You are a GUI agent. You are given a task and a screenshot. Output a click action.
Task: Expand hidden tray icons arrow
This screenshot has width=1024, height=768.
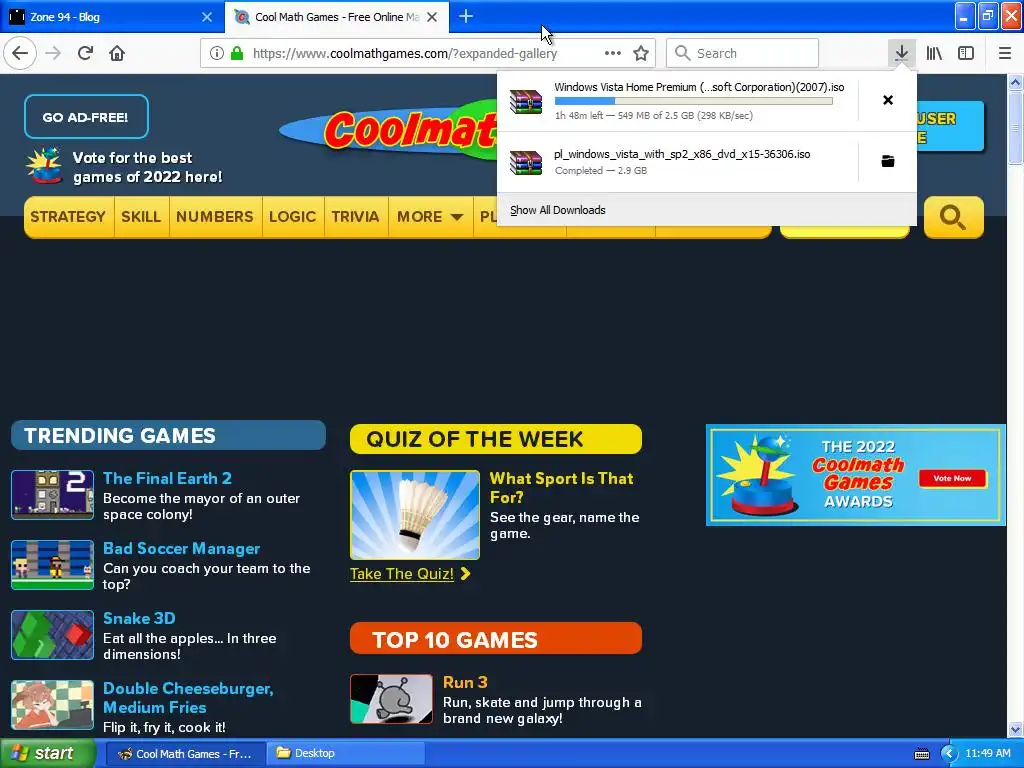(949, 754)
